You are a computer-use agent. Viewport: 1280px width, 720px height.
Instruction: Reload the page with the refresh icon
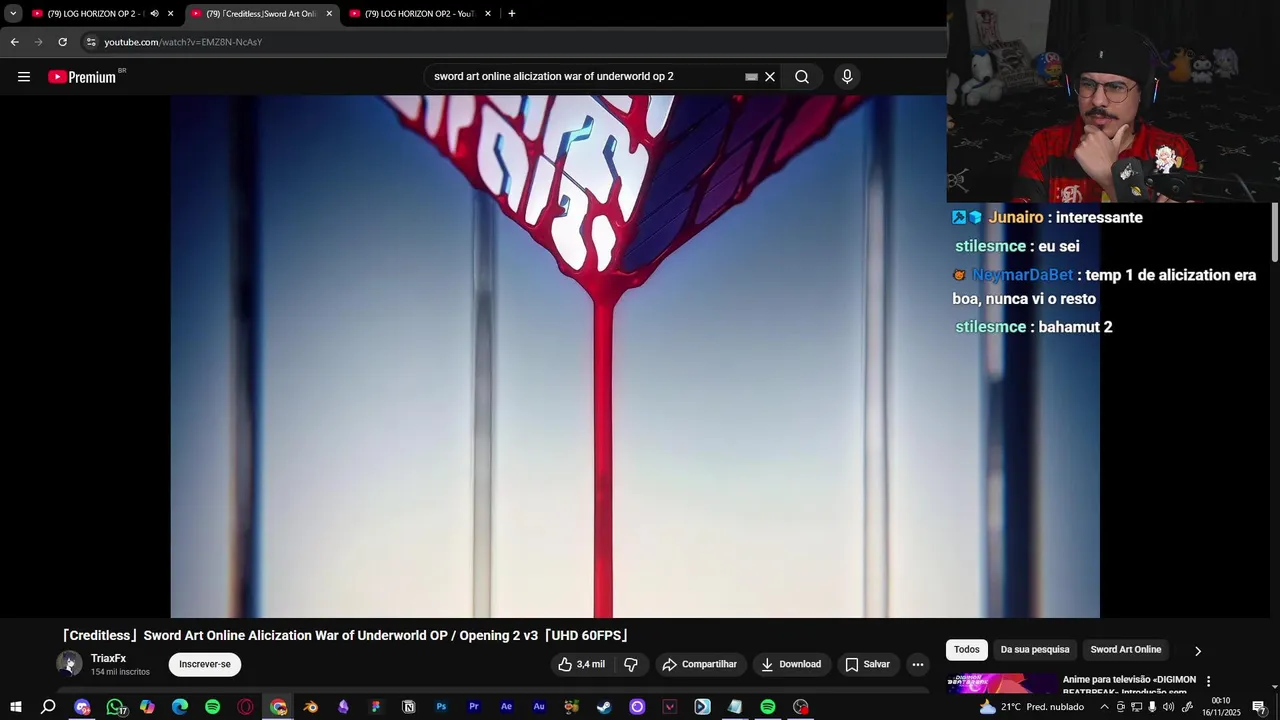point(62,42)
